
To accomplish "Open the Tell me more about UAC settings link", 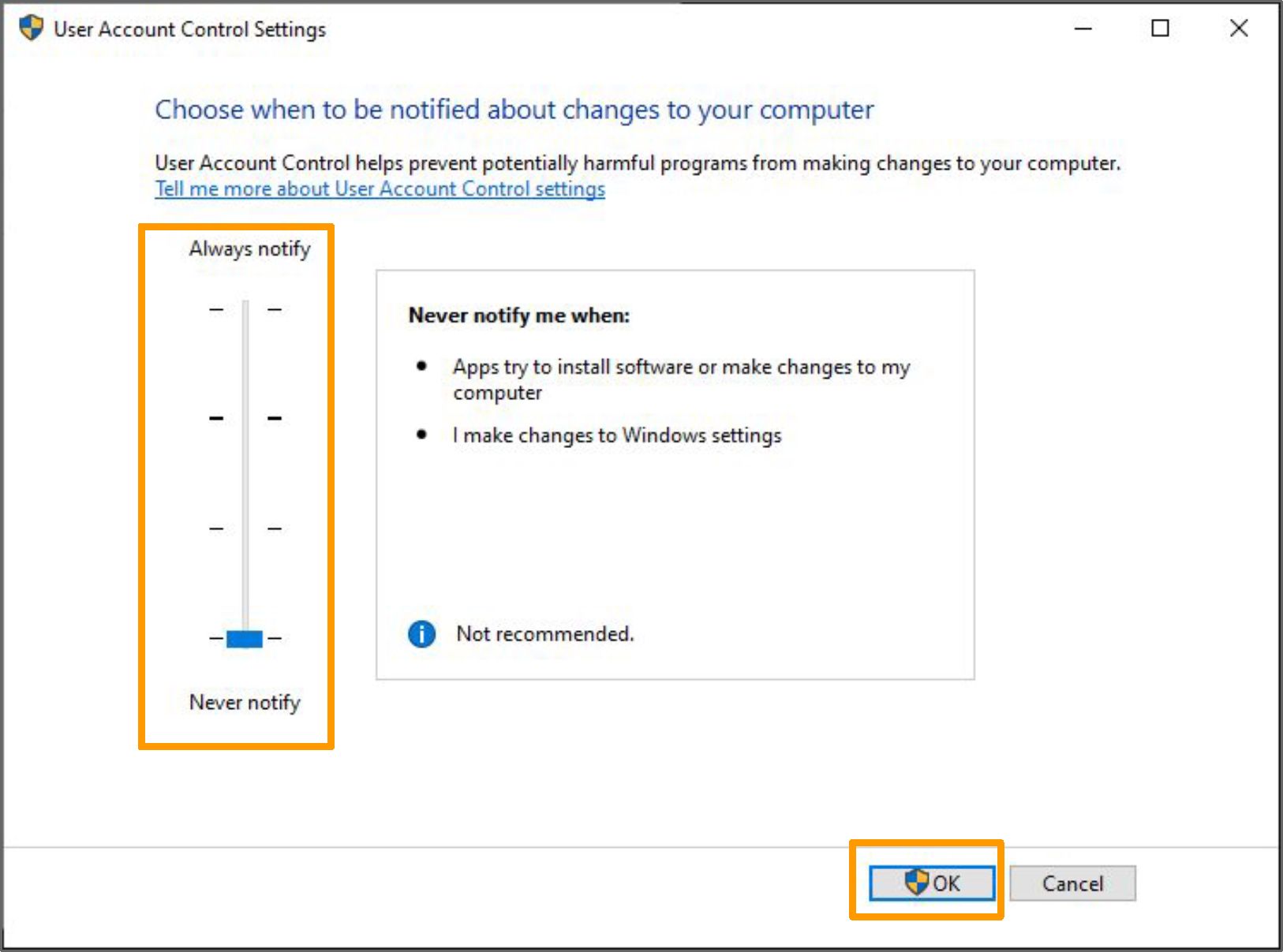I will 380,189.
